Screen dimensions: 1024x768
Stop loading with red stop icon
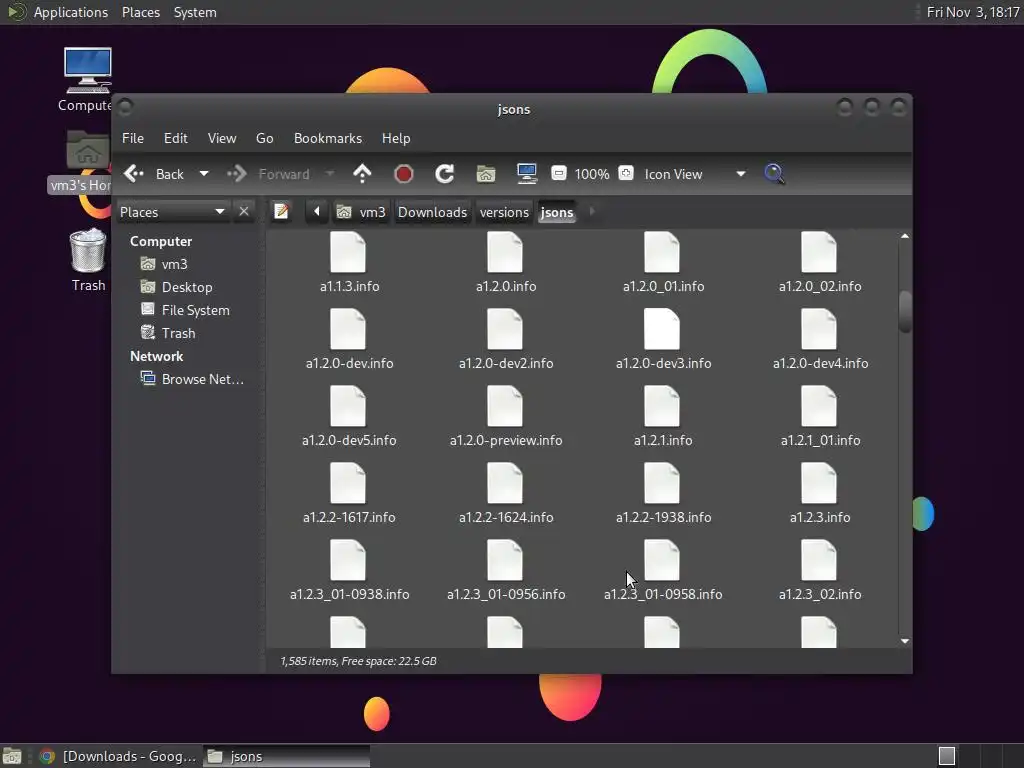(x=404, y=174)
